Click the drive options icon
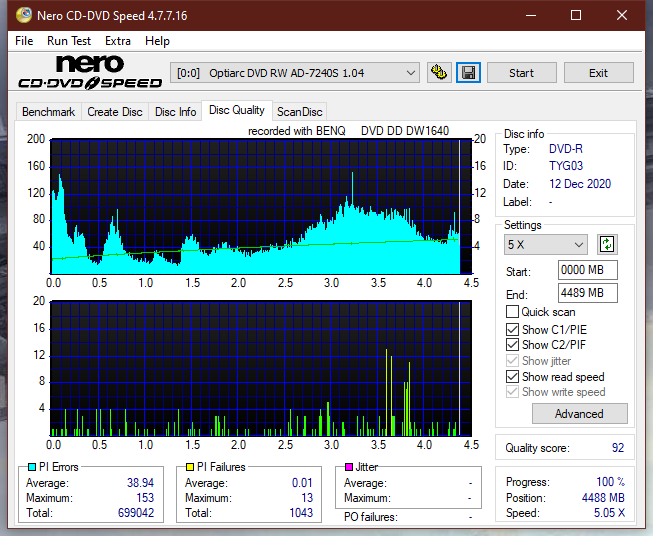Image resolution: width=653 pixels, height=536 pixels. coord(439,73)
